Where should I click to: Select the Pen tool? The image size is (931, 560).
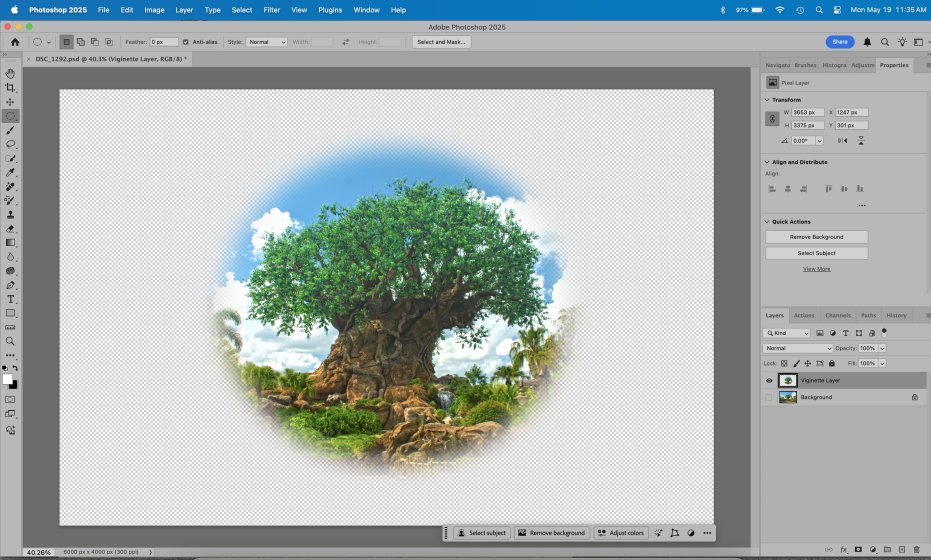10,285
